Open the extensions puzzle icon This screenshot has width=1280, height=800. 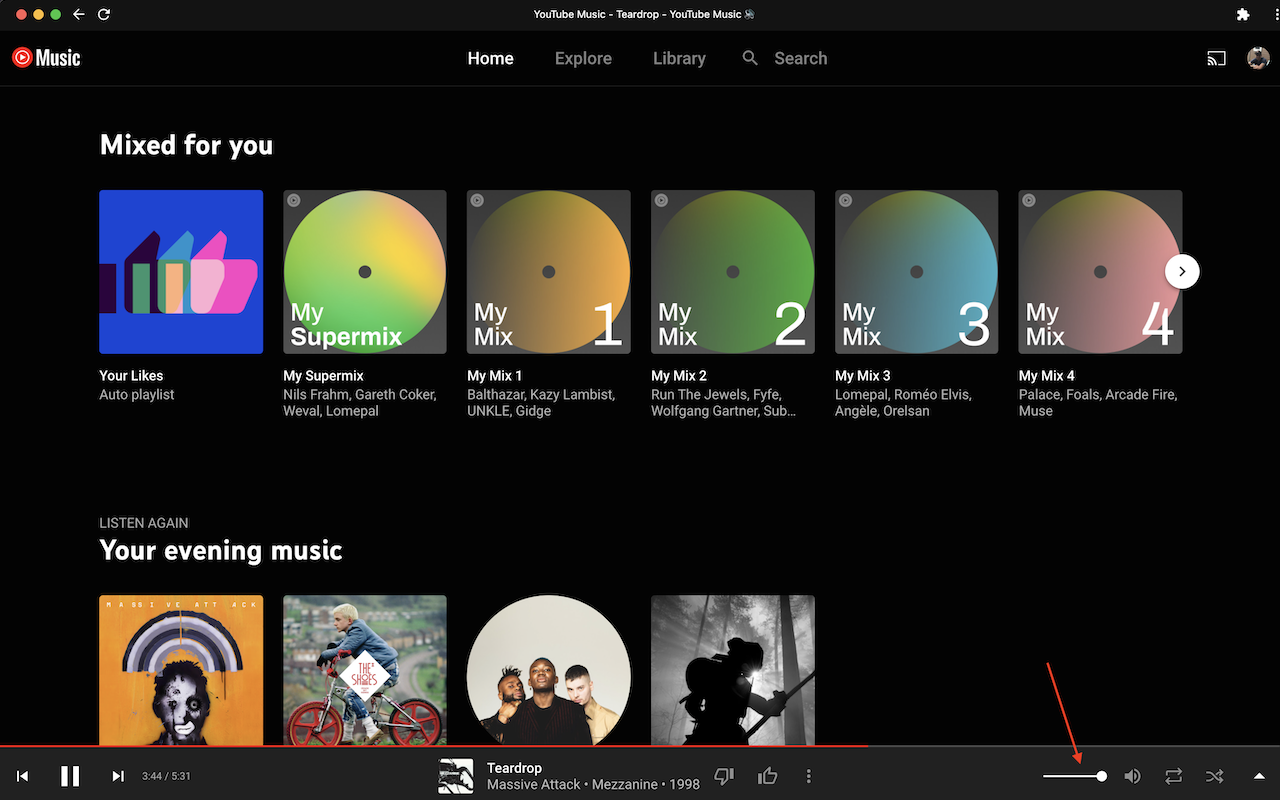pos(1243,14)
